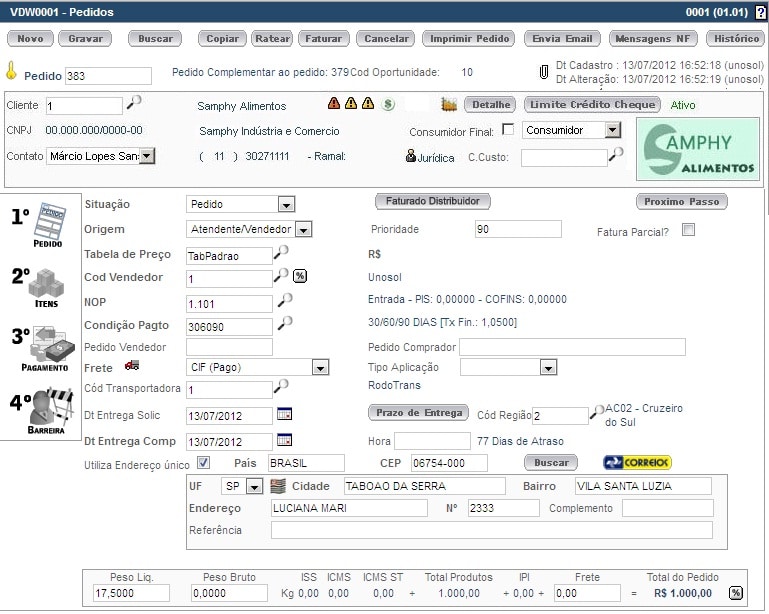
Task: Click the magnifier icon next to Cliente field
Action: 134,102
